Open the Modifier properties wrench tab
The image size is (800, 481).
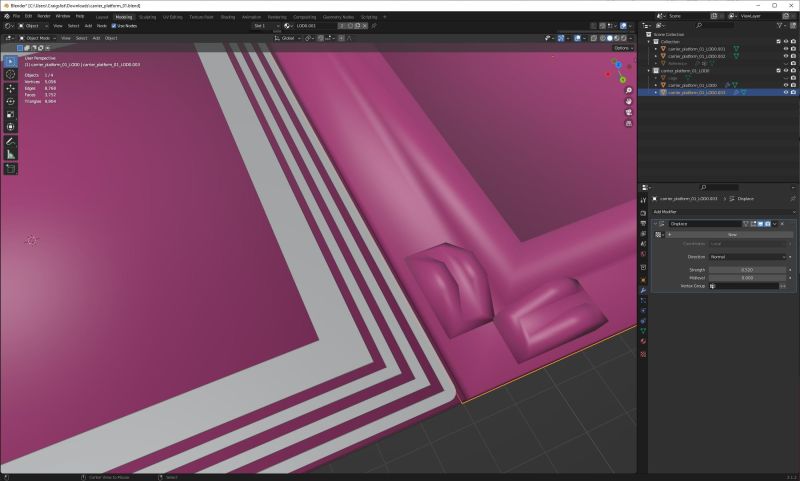pyautogui.click(x=643, y=290)
